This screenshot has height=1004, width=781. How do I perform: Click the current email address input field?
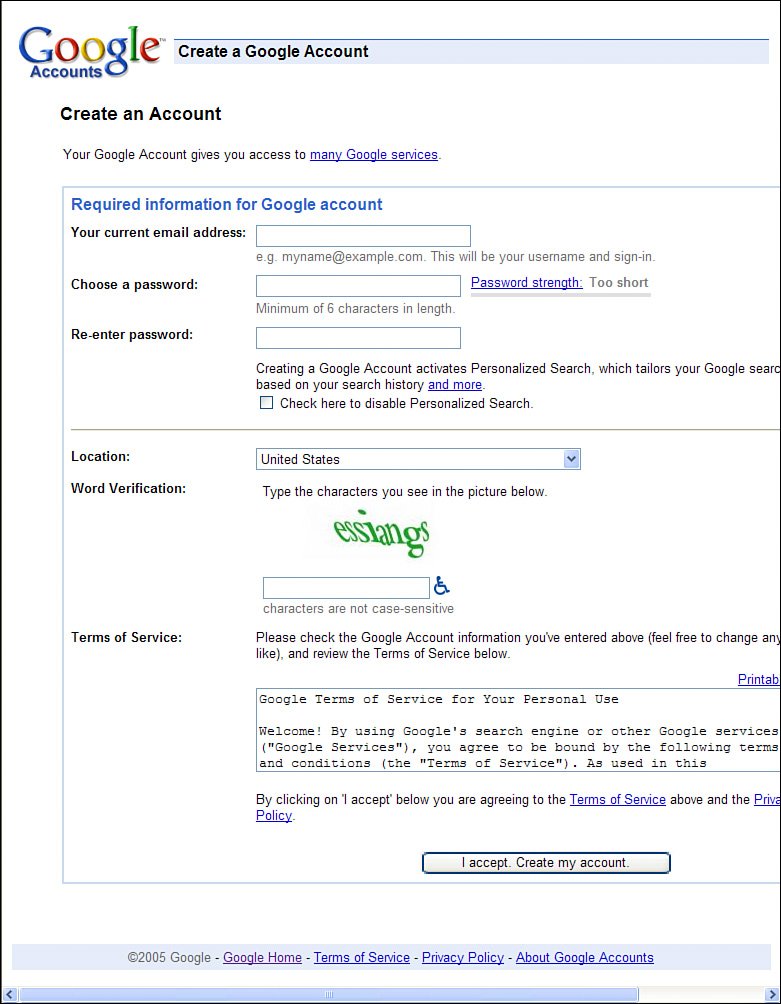(363, 236)
